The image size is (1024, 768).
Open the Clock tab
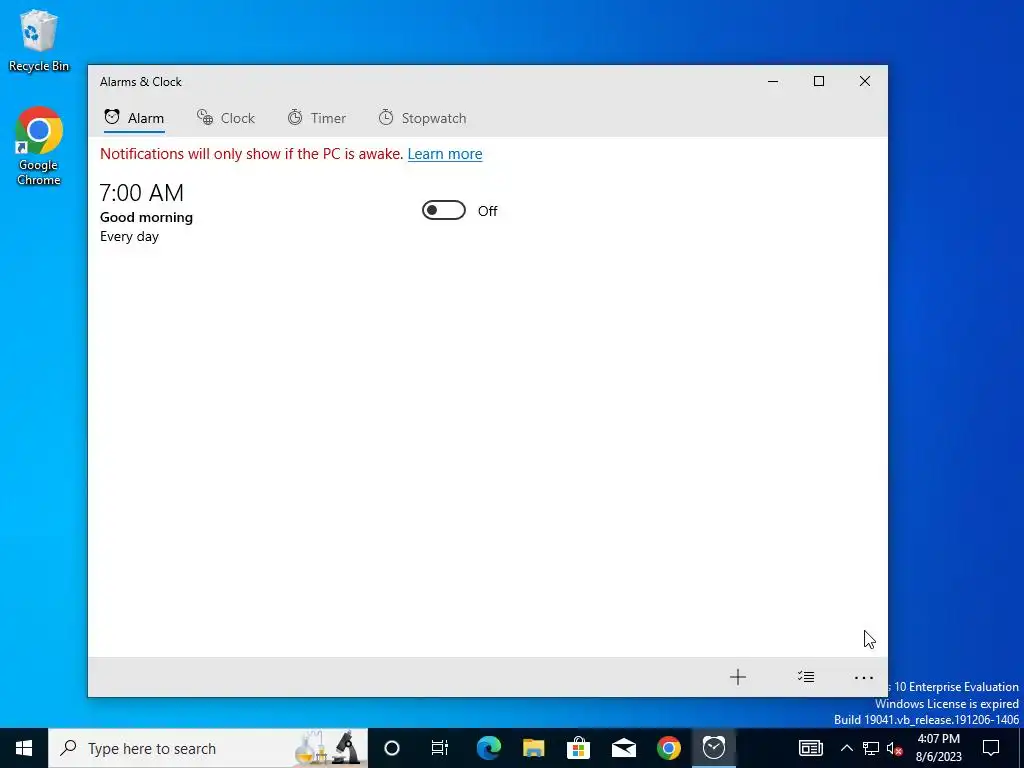pyautogui.click(x=226, y=118)
